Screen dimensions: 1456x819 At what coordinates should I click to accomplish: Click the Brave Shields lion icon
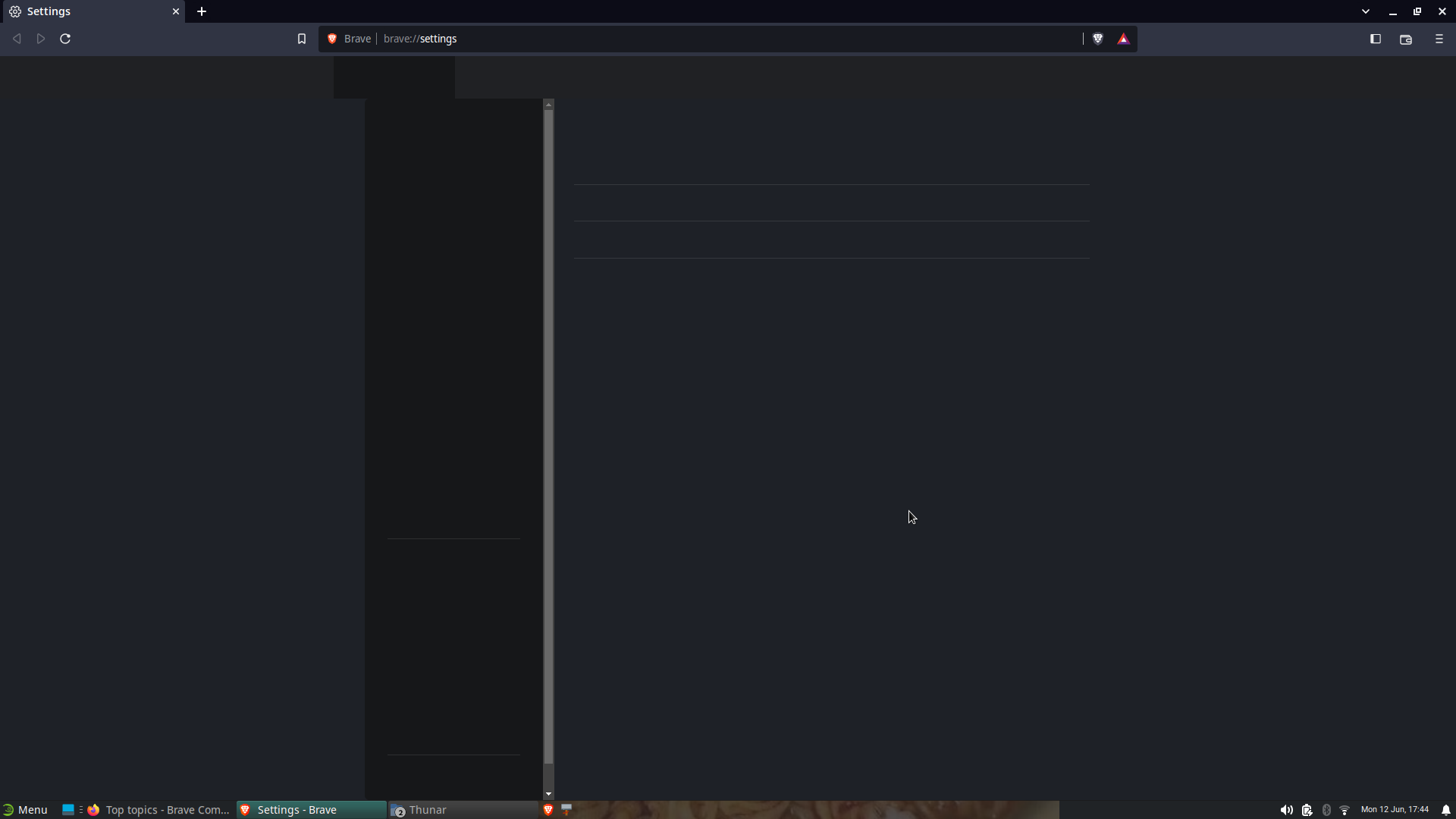[1097, 39]
